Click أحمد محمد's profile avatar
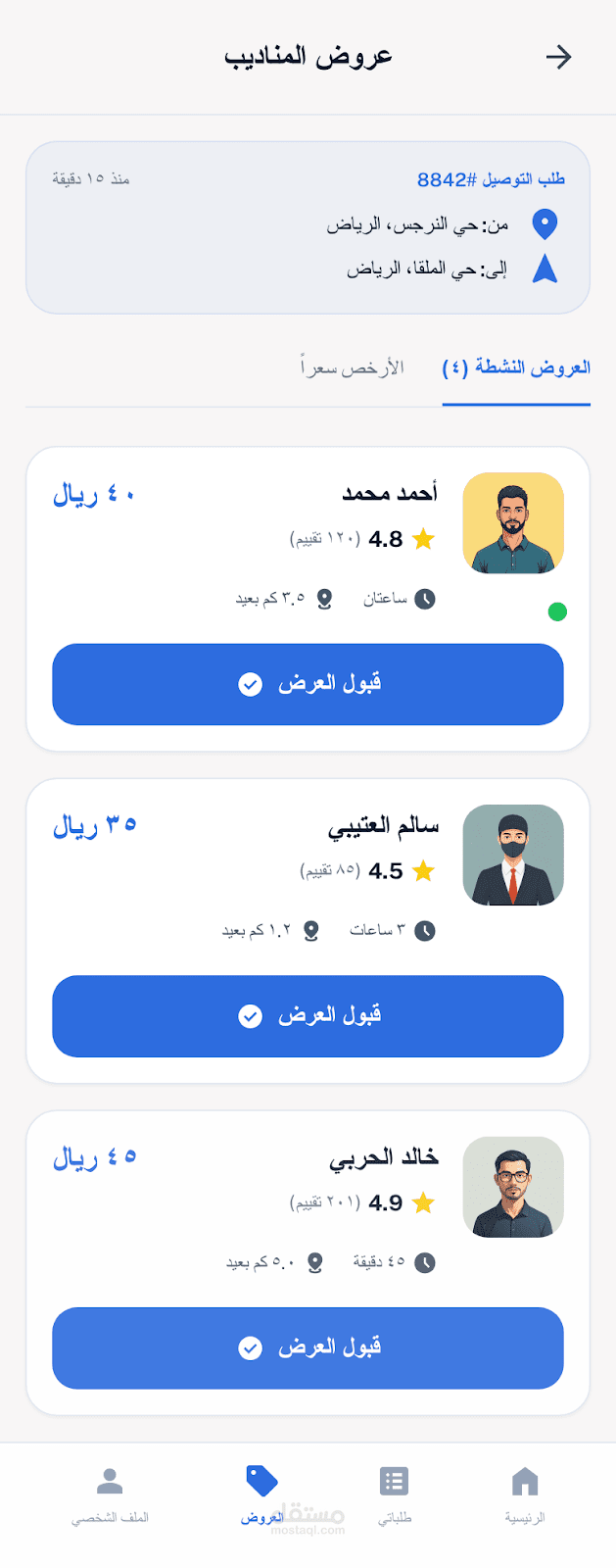Image resolution: width=616 pixels, height=1568 pixels. [513, 523]
